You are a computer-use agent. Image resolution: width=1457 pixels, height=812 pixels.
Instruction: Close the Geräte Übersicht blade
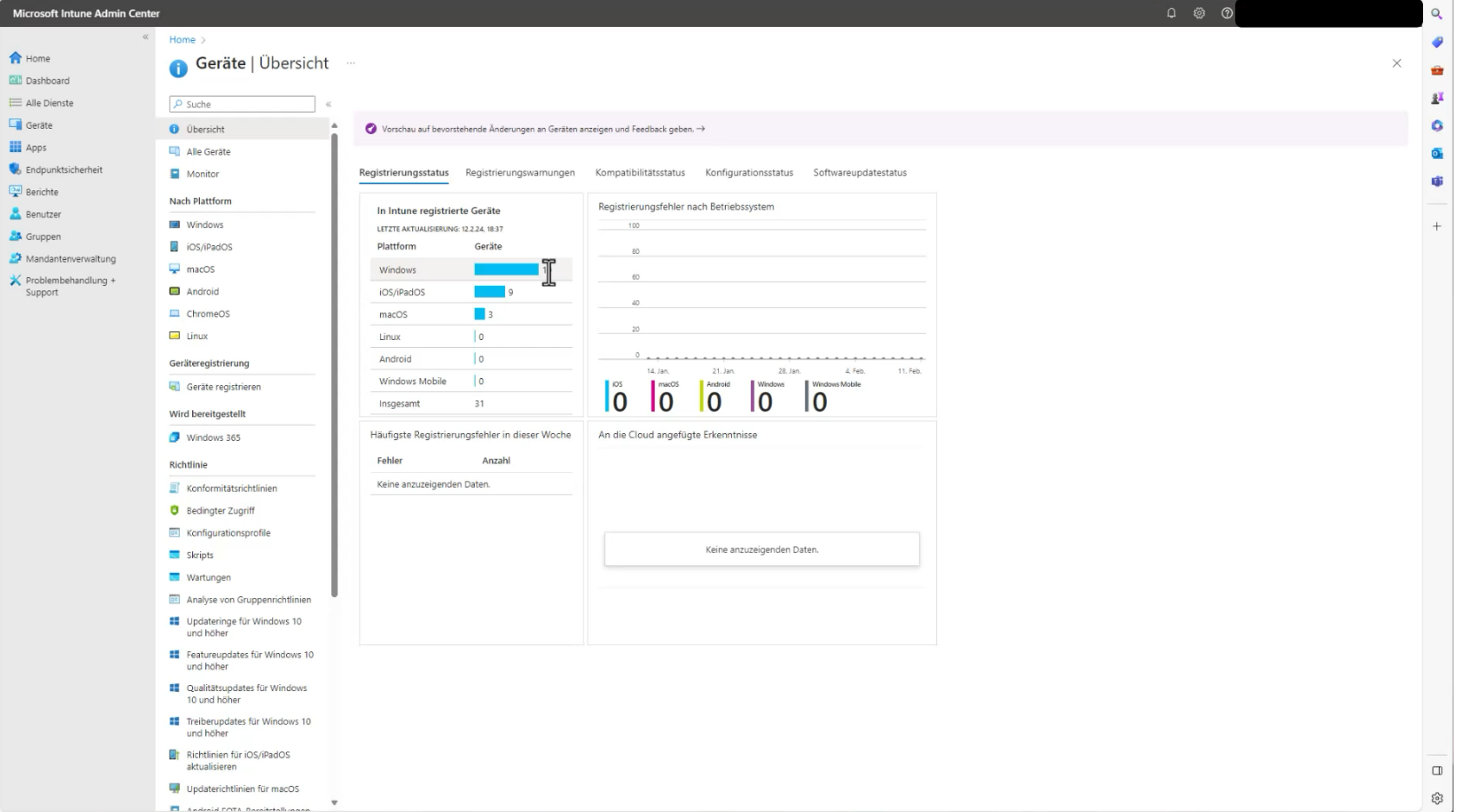coord(1397,63)
